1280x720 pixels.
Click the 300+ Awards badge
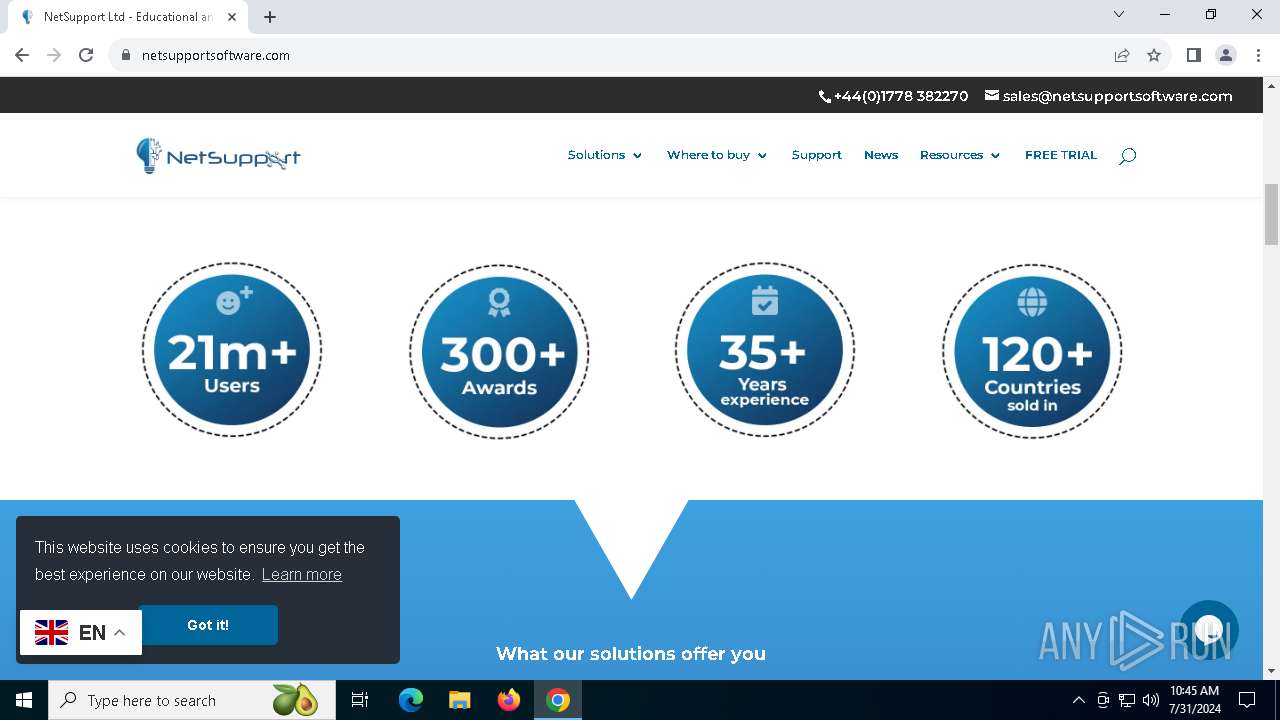499,351
